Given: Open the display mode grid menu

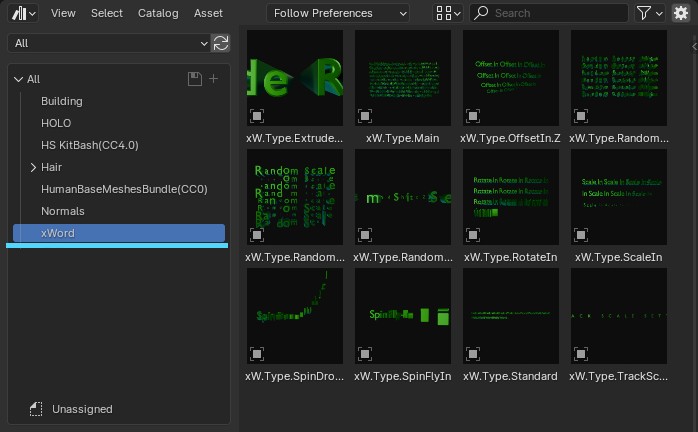Looking at the screenshot, I should [x=449, y=13].
